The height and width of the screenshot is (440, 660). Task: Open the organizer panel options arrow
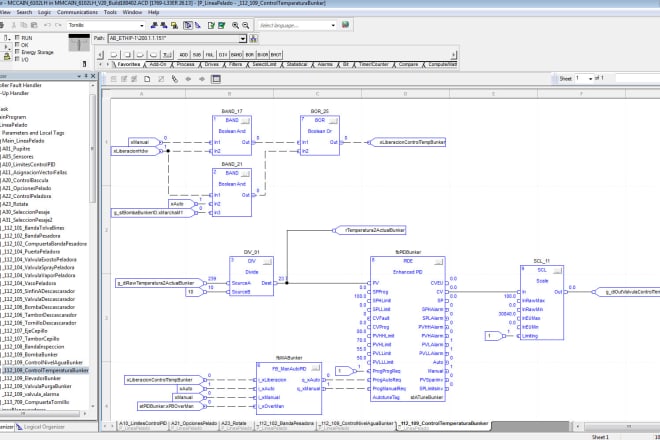[x=79, y=76]
